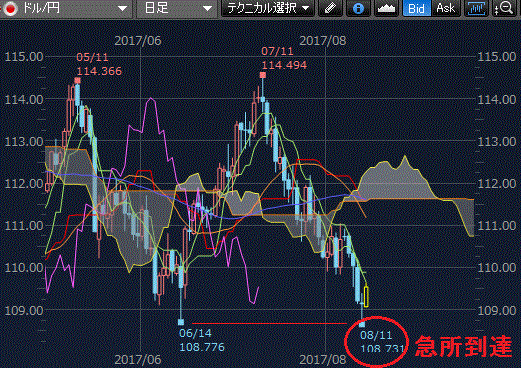Switch price display to Bid
The height and width of the screenshot is (368, 521).
417,8
